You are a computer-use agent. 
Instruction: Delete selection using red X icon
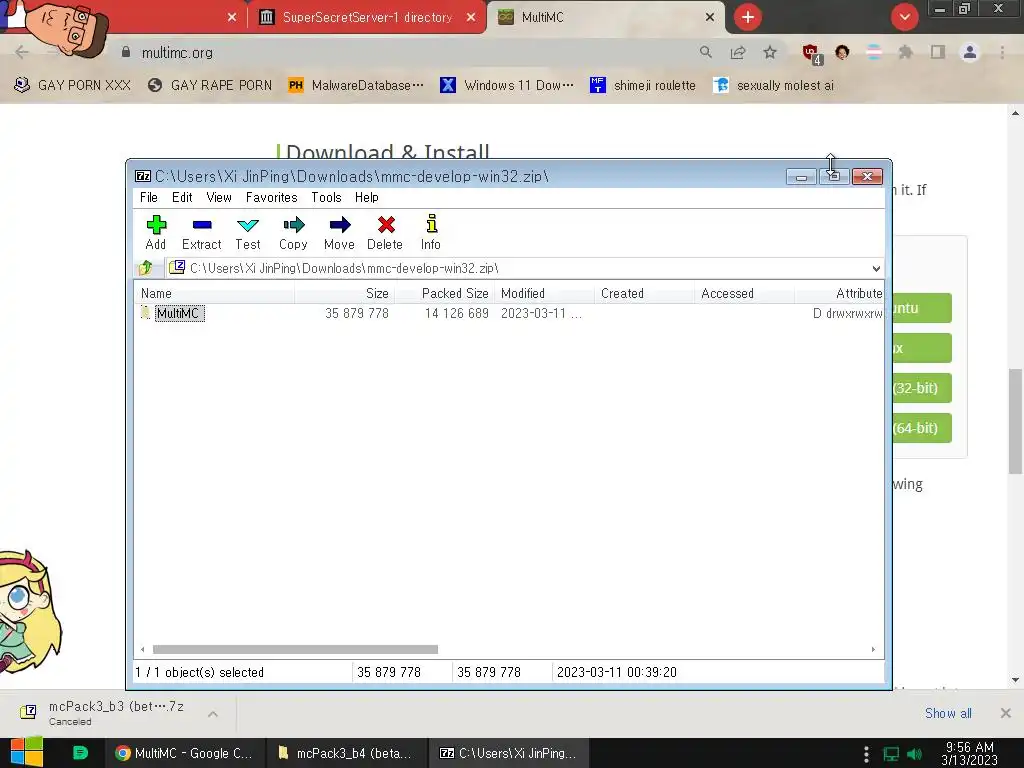pos(385,232)
